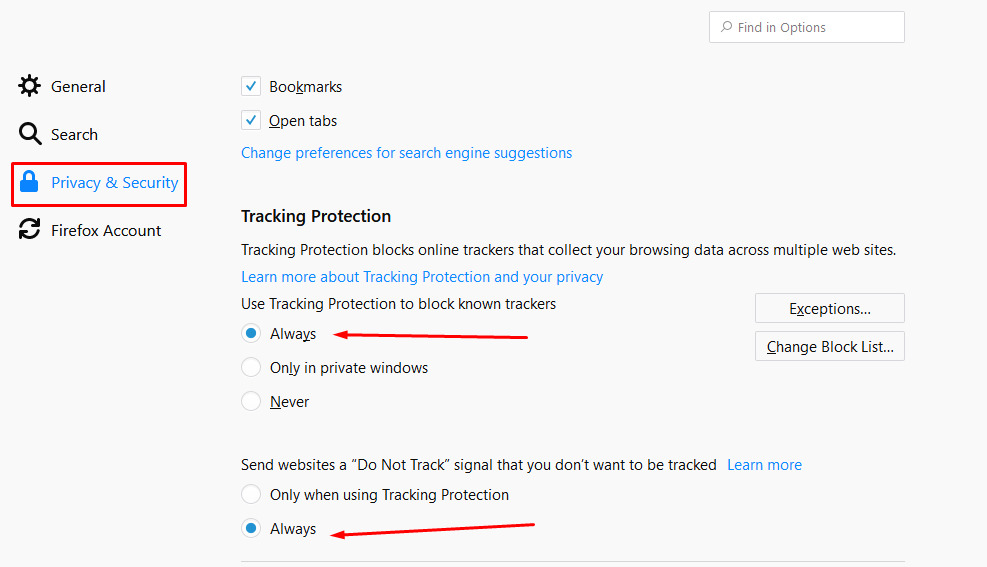The image size is (987, 567).
Task: Click the Search magnifier icon in sidebar
Action: [30, 133]
